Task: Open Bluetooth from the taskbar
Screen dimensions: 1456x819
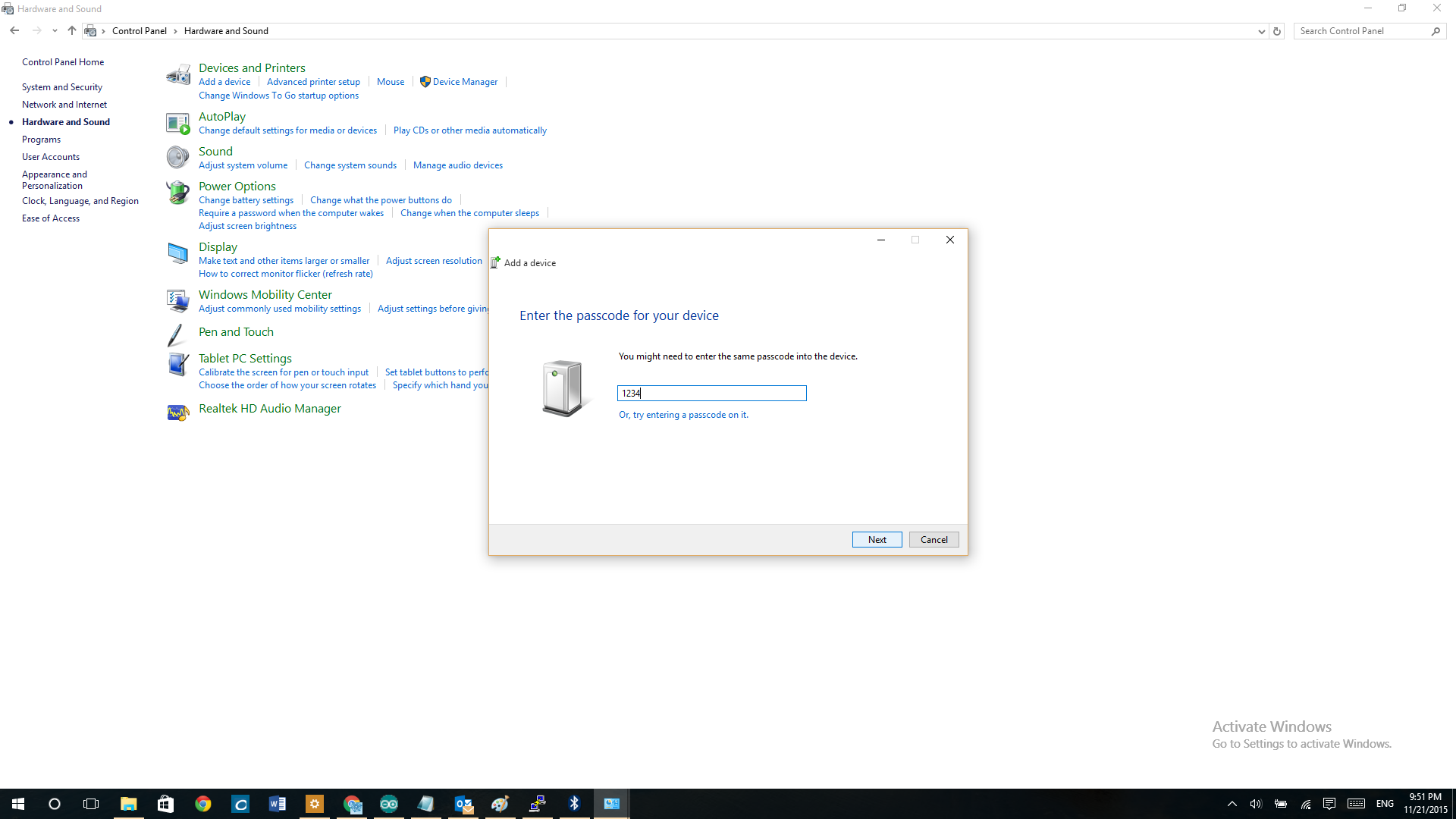Action: [x=574, y=804]
